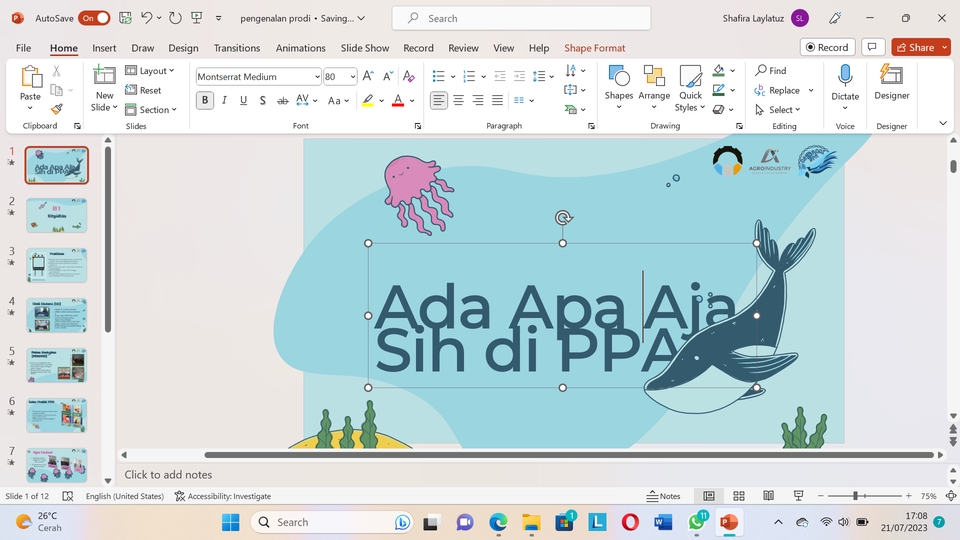
Task: Switch to Slide Sorter view icon
Action: [739, 496]
